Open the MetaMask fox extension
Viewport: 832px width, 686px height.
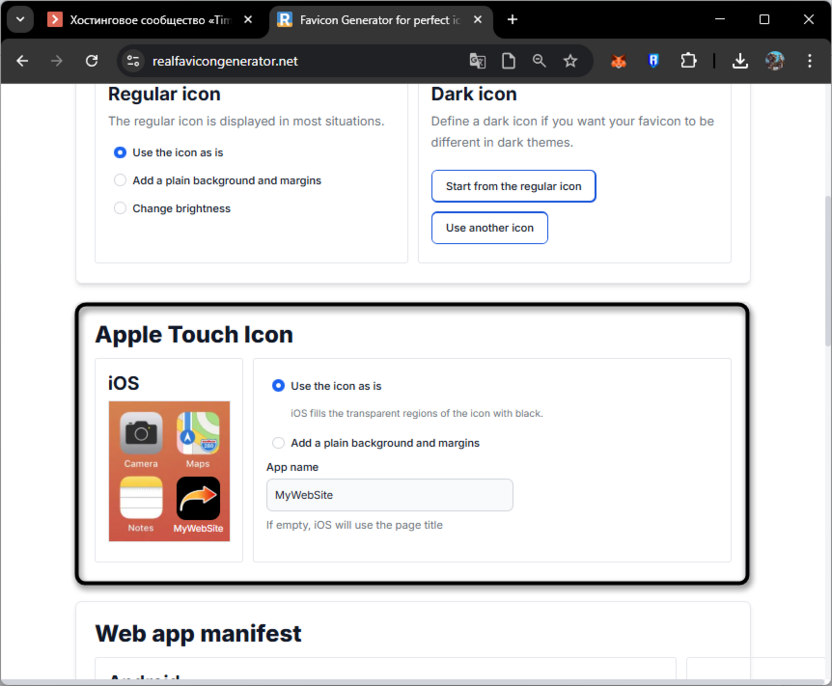point(619,61)
